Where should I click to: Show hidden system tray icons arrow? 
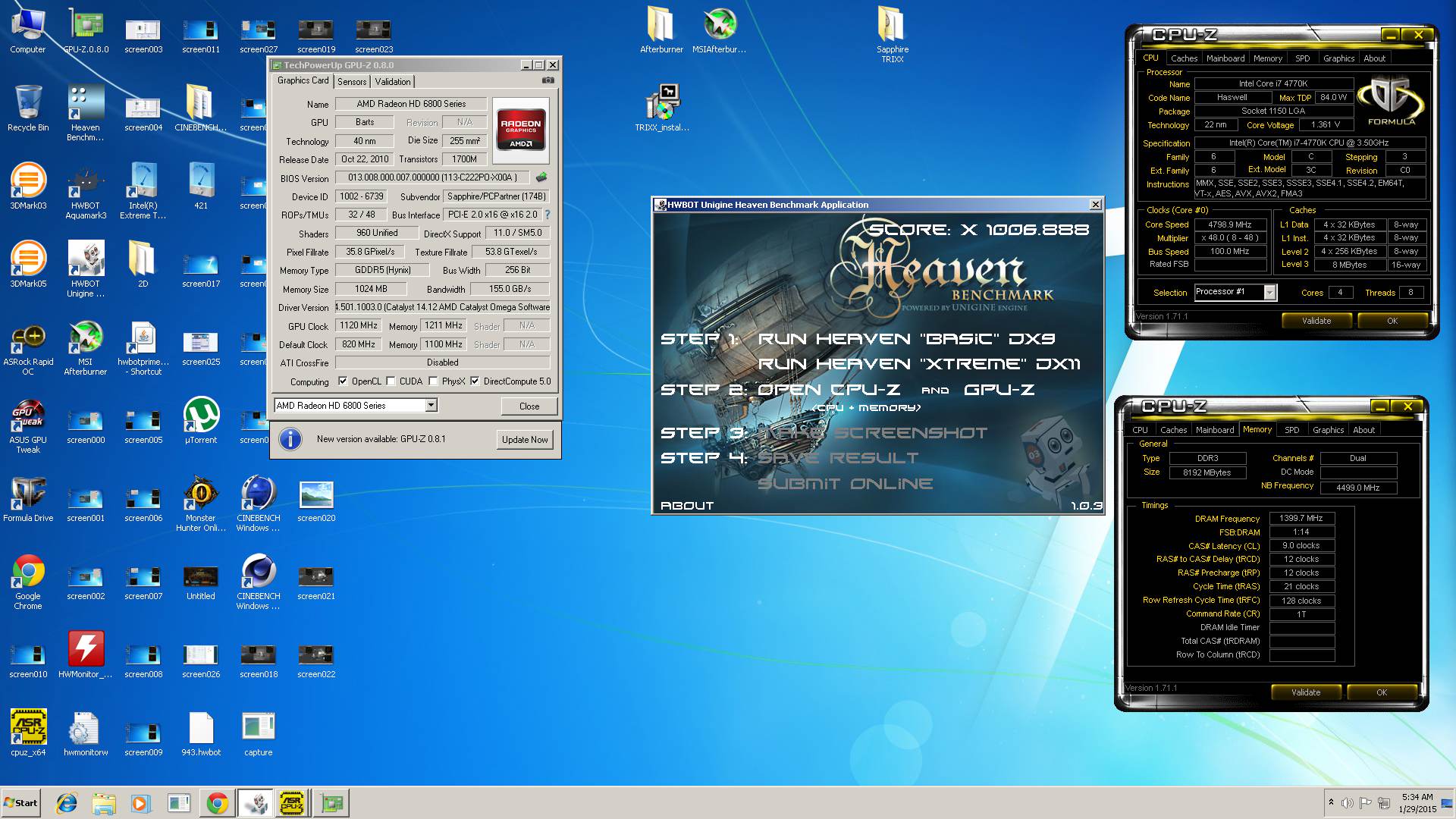[x=1331, y=802]
